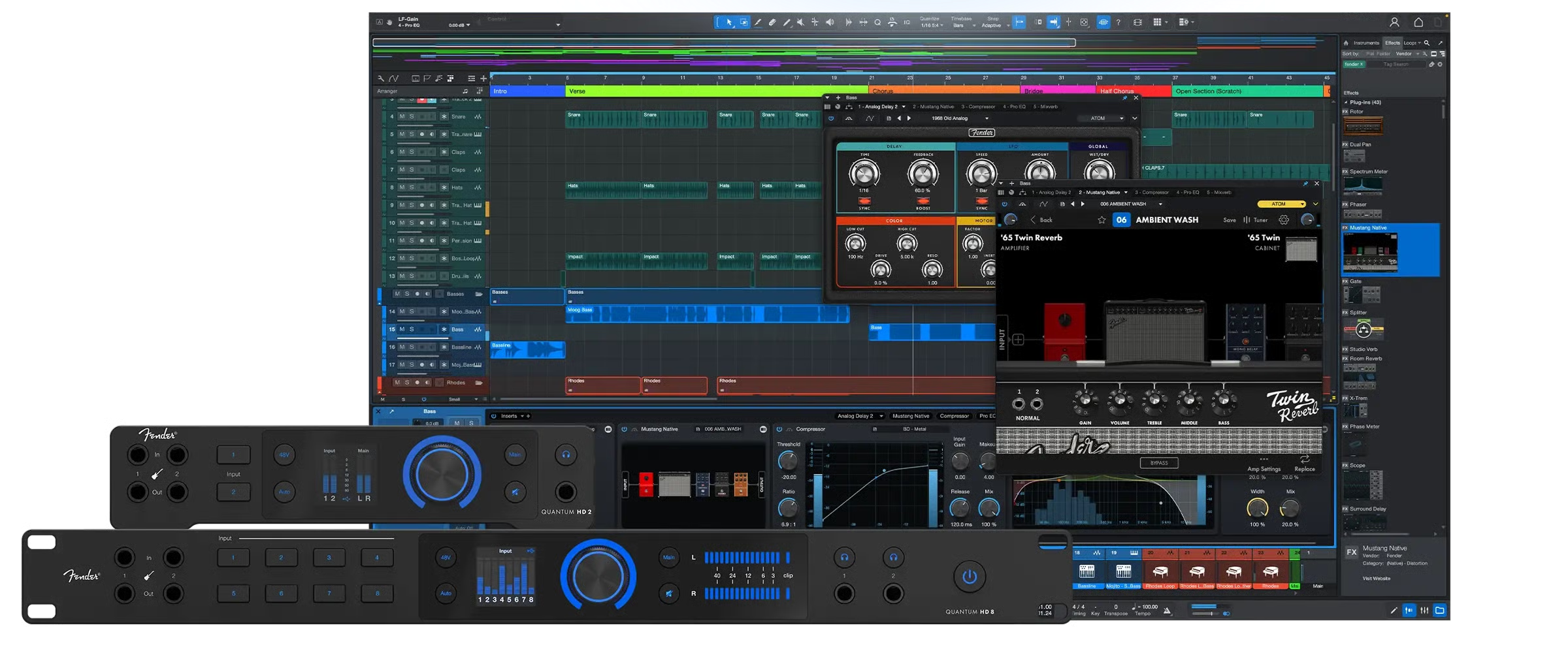Switch to 3 - Compressor tab in Mustang window
Viewport: 1568px width, 653px height.
[x=1151, y=193]
